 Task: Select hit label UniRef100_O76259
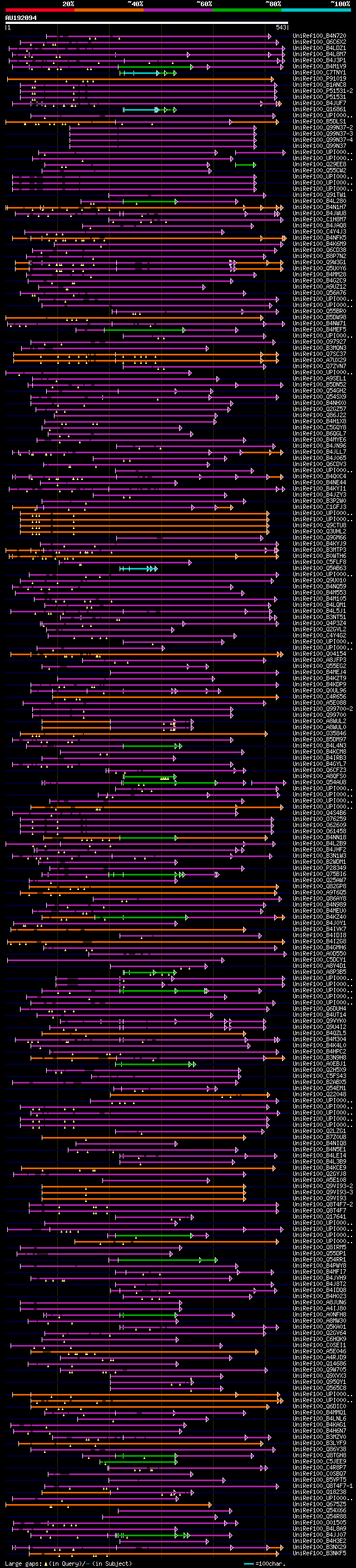(319, 820)
